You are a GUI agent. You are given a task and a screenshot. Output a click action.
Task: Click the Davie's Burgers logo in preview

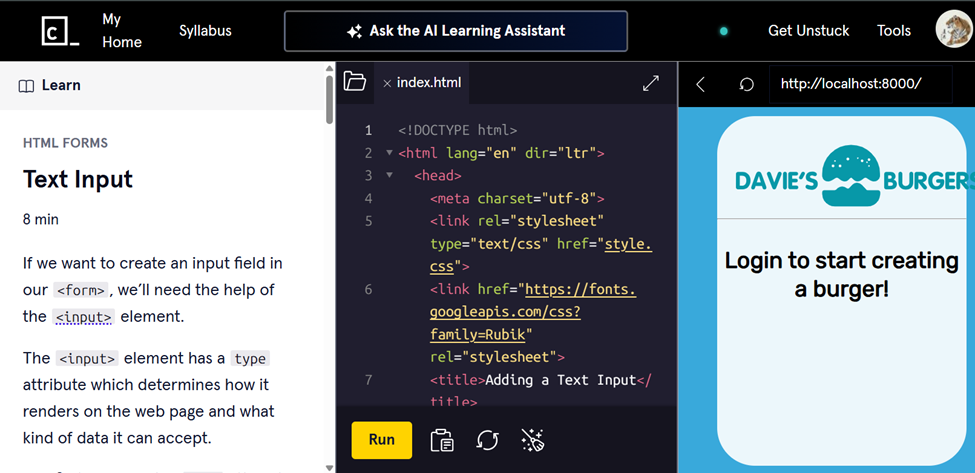854,176
